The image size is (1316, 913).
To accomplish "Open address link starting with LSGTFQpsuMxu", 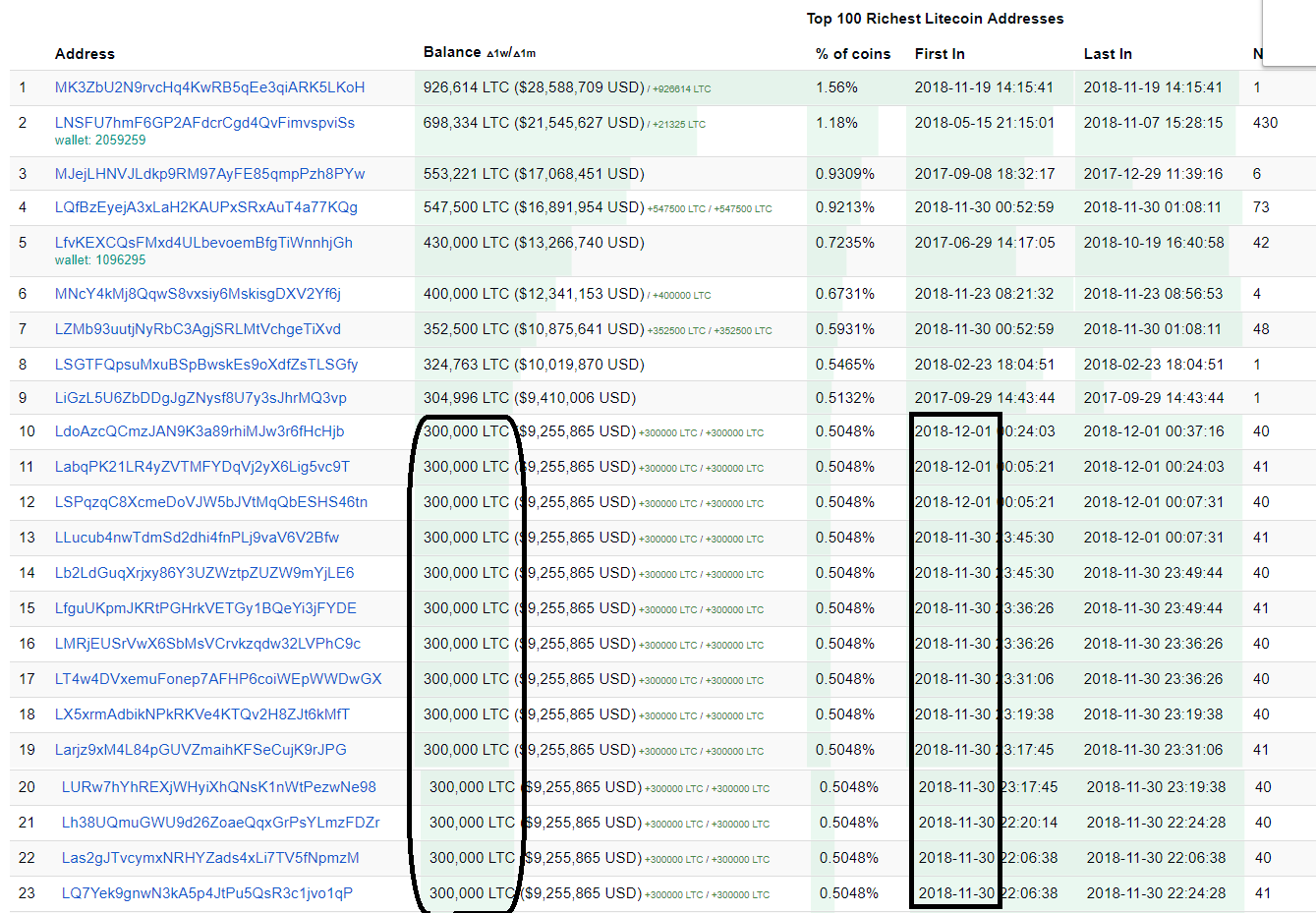I will (x=206, y=365).
